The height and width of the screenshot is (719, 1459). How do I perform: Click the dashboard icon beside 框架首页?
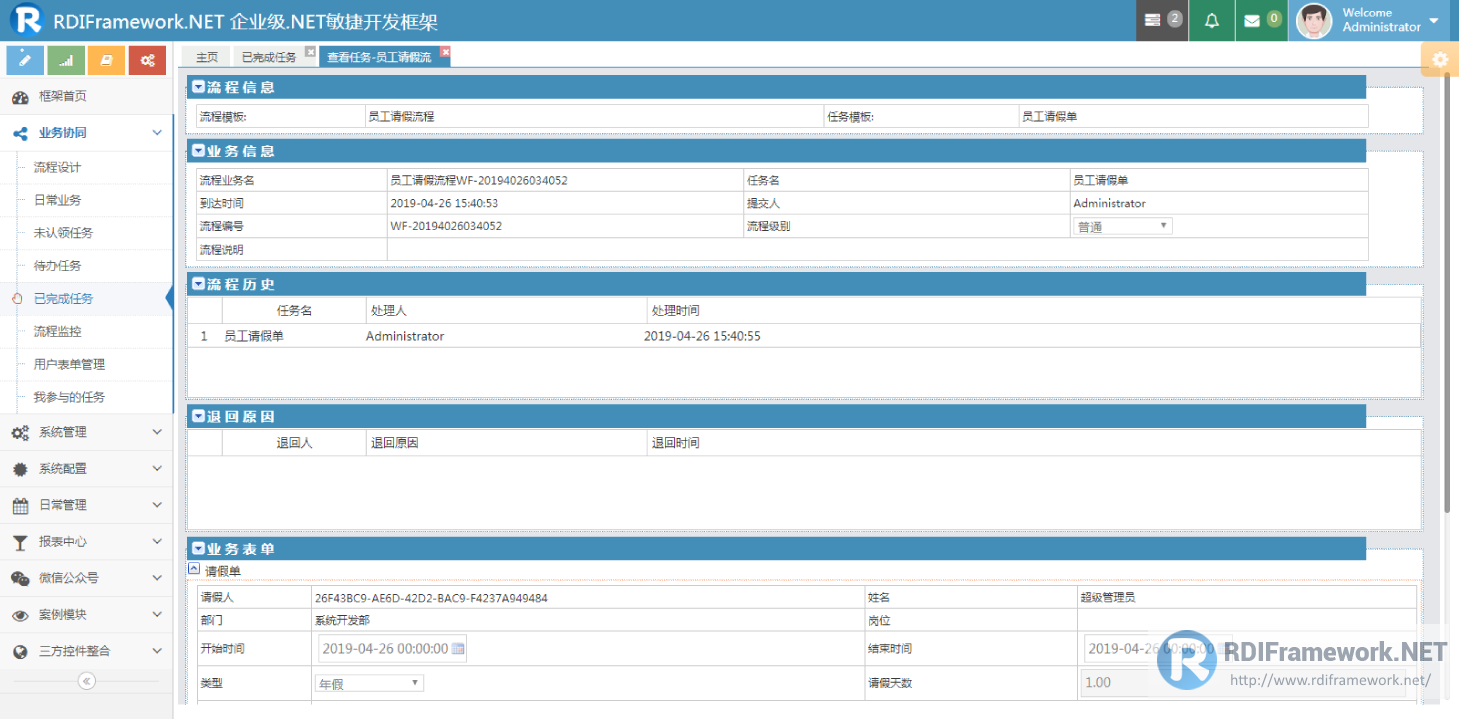click(20, 97)
